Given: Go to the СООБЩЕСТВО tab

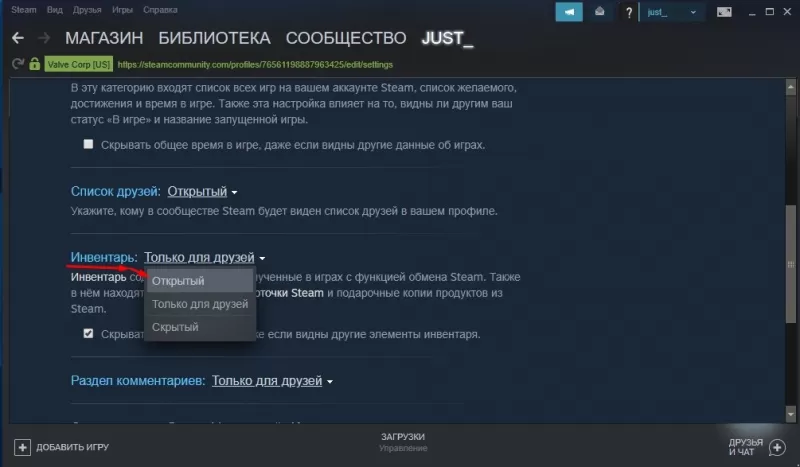Looking at the screenshot, I should pyautogui.click(x=346, y=38).
